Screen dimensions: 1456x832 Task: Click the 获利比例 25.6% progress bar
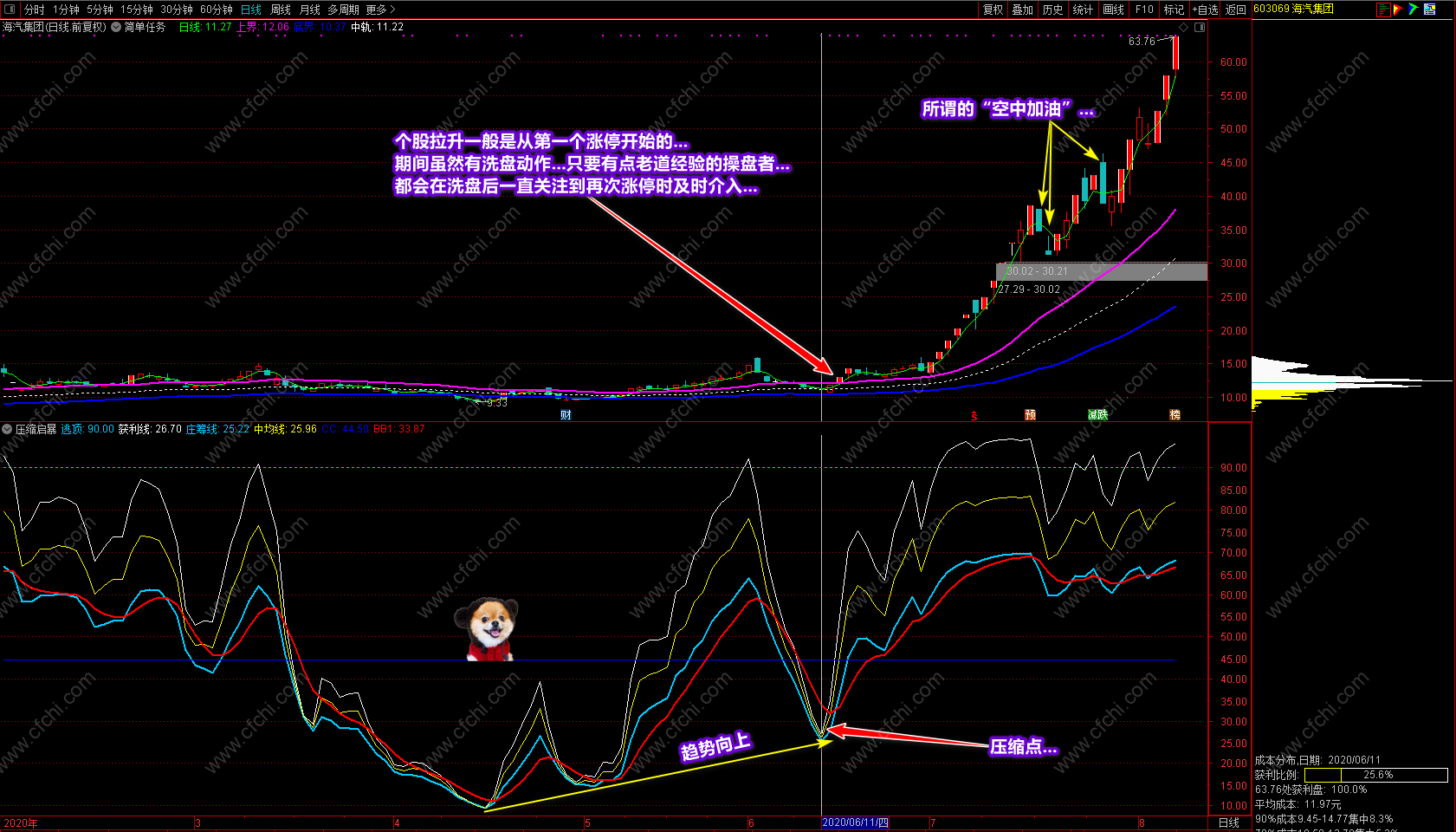[1375, 775]
